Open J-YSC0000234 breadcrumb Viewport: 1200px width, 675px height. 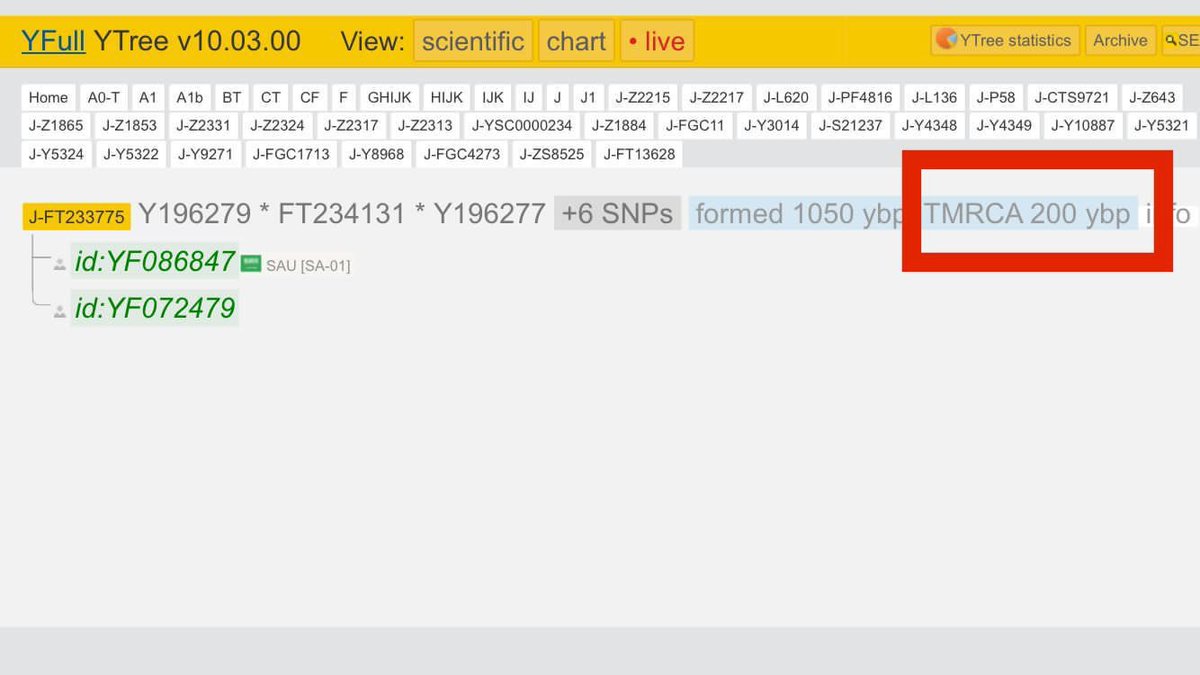click(522, 125)
